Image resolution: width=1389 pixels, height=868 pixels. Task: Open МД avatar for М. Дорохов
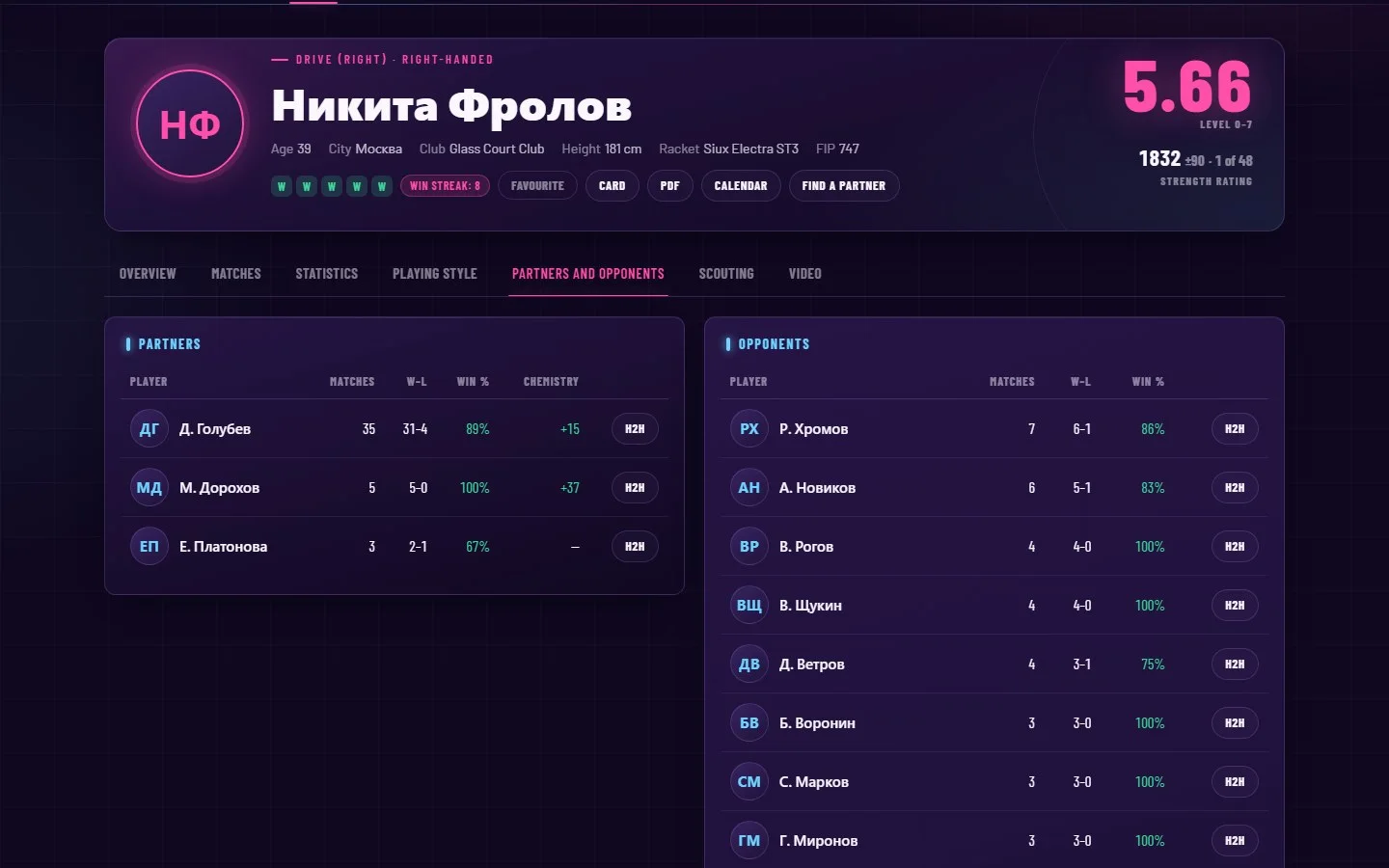150,488
